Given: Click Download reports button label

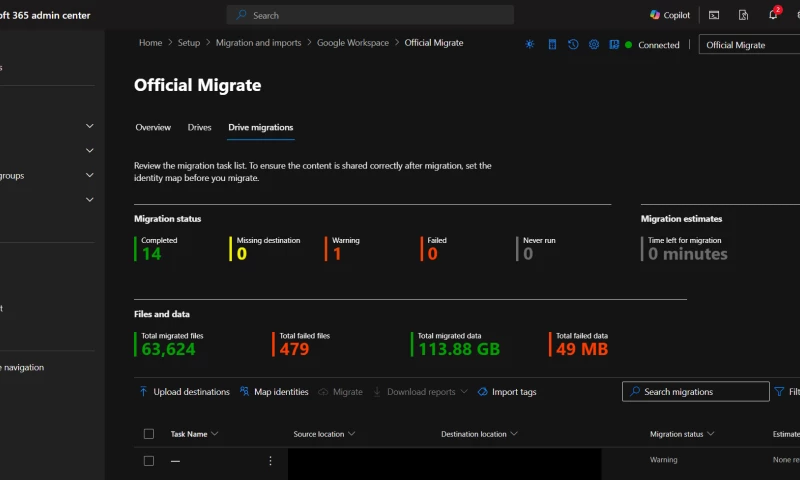Looking at the screenshot, I should tap(421, 392).
